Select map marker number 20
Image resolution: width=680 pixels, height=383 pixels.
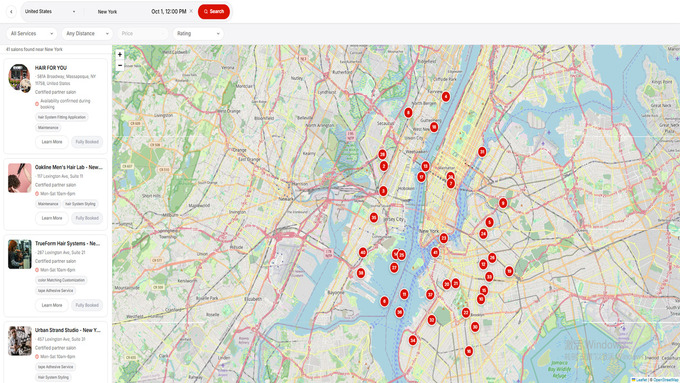tap(447, 285)
